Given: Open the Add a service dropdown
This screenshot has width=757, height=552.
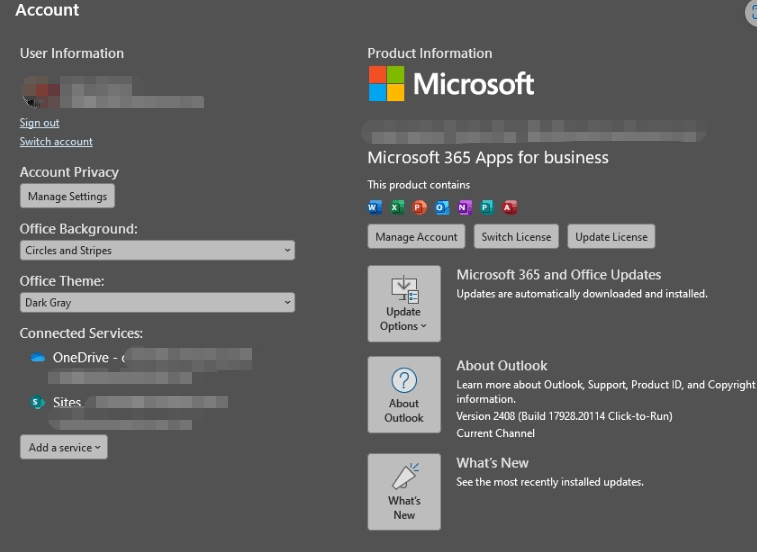Looking at the screenshot, I should (x=64, y=447).
